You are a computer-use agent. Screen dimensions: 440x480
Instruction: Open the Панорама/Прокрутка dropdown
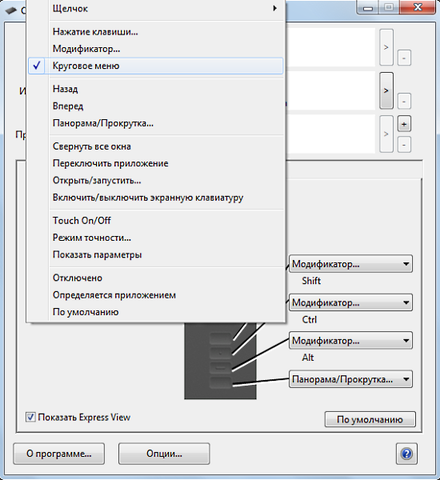click(351, 379)
